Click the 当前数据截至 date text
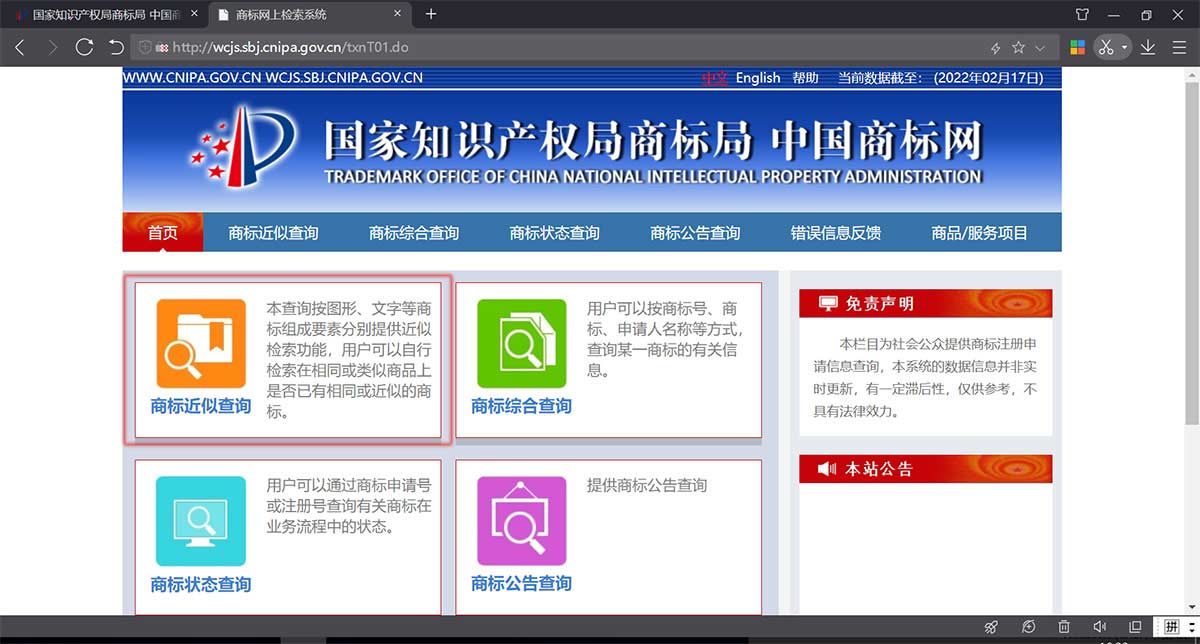This screenshot has height=644, width=1200. tap(940, 78)
